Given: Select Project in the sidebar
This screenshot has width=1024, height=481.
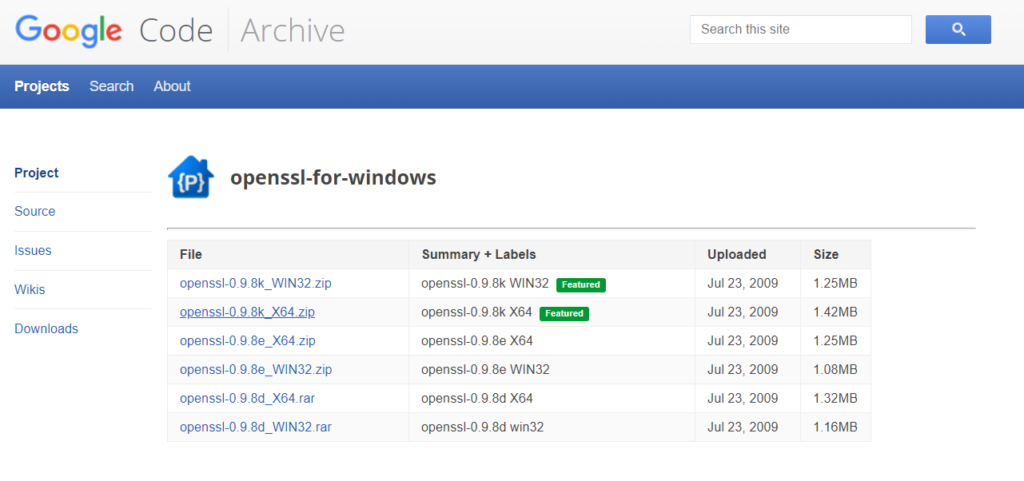Looking at the screenshot, I should (37, 173).
